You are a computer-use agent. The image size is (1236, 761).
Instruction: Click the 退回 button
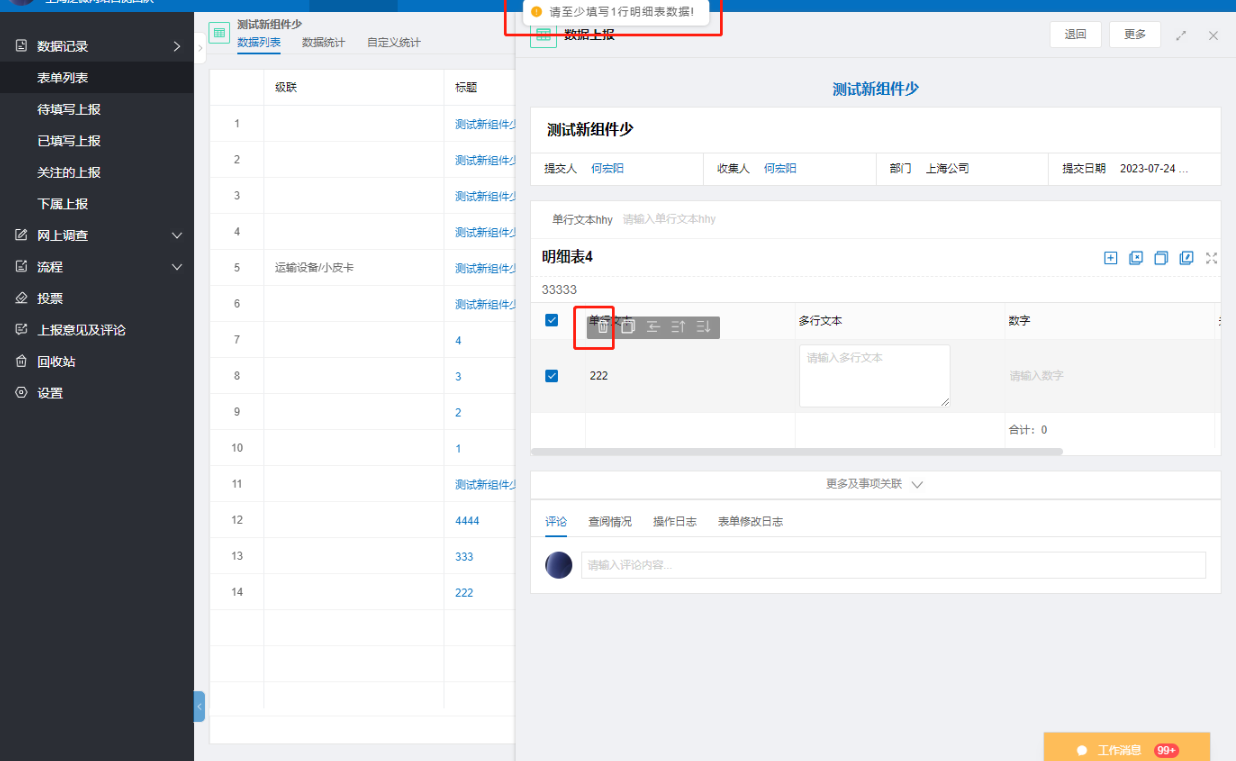[1075, 34]
